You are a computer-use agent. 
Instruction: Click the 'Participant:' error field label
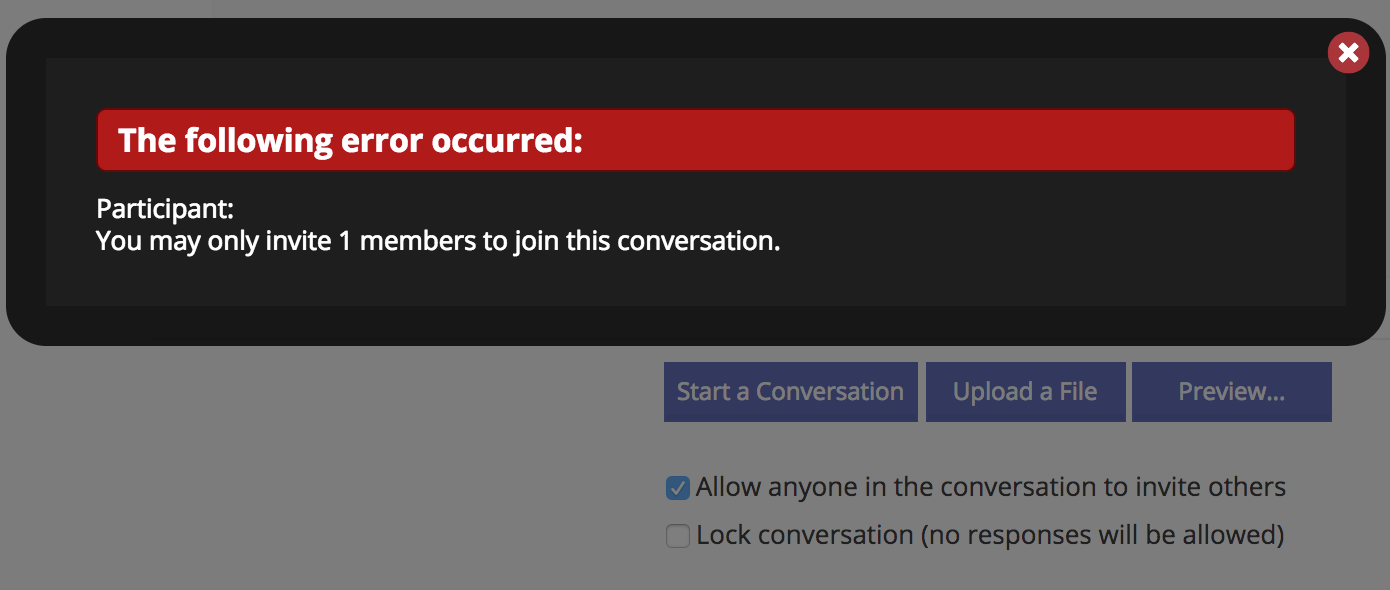coord(165,209)
